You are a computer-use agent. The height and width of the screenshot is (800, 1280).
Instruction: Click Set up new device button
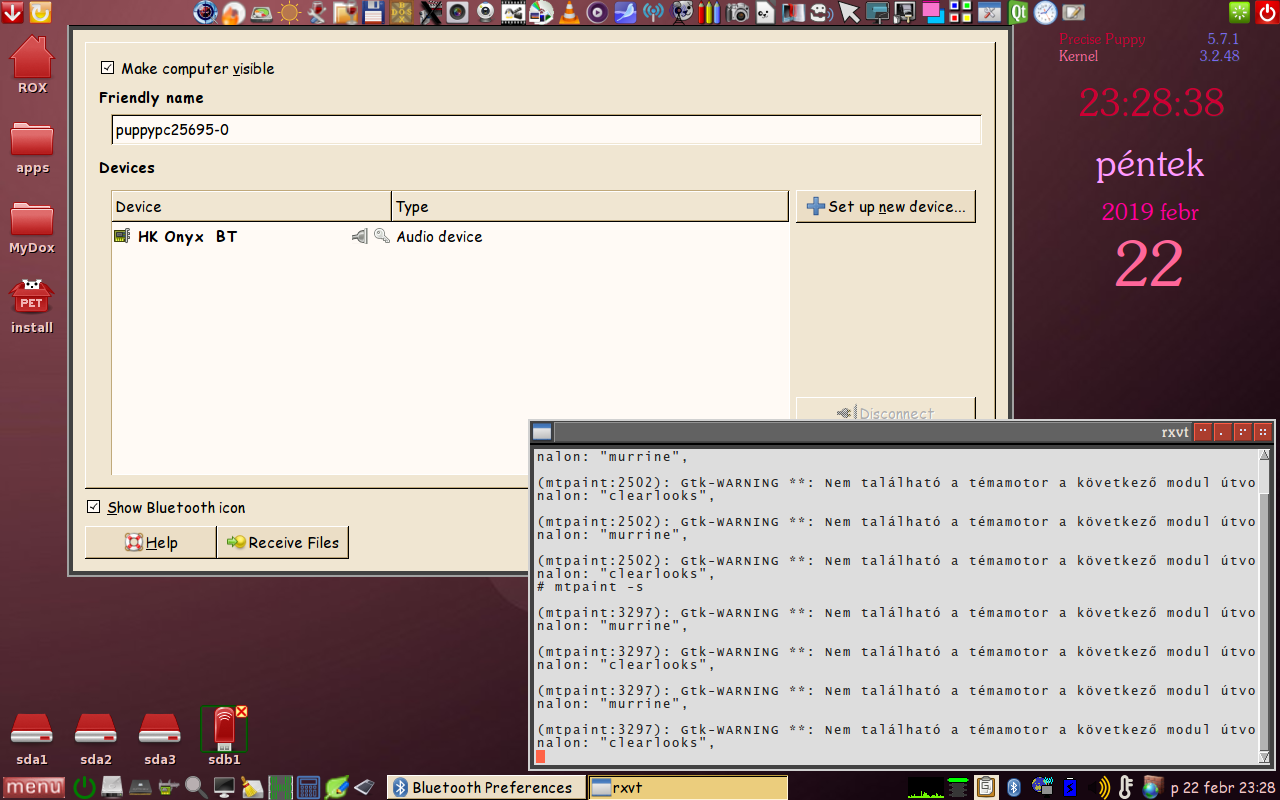point(886,207)
